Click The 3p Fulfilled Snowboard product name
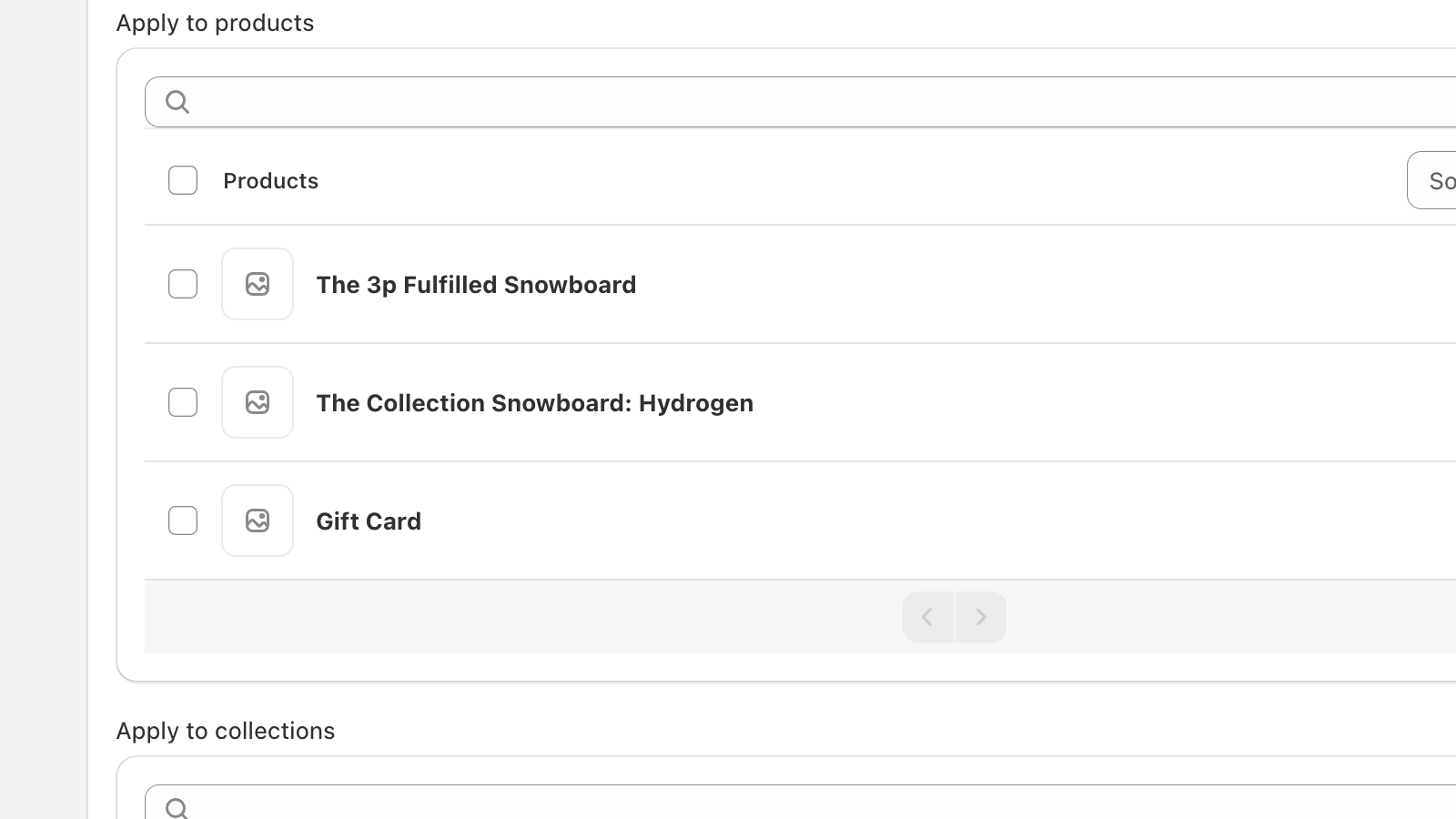The width and height of the screenshot is (1456, 819). (476, 284)
